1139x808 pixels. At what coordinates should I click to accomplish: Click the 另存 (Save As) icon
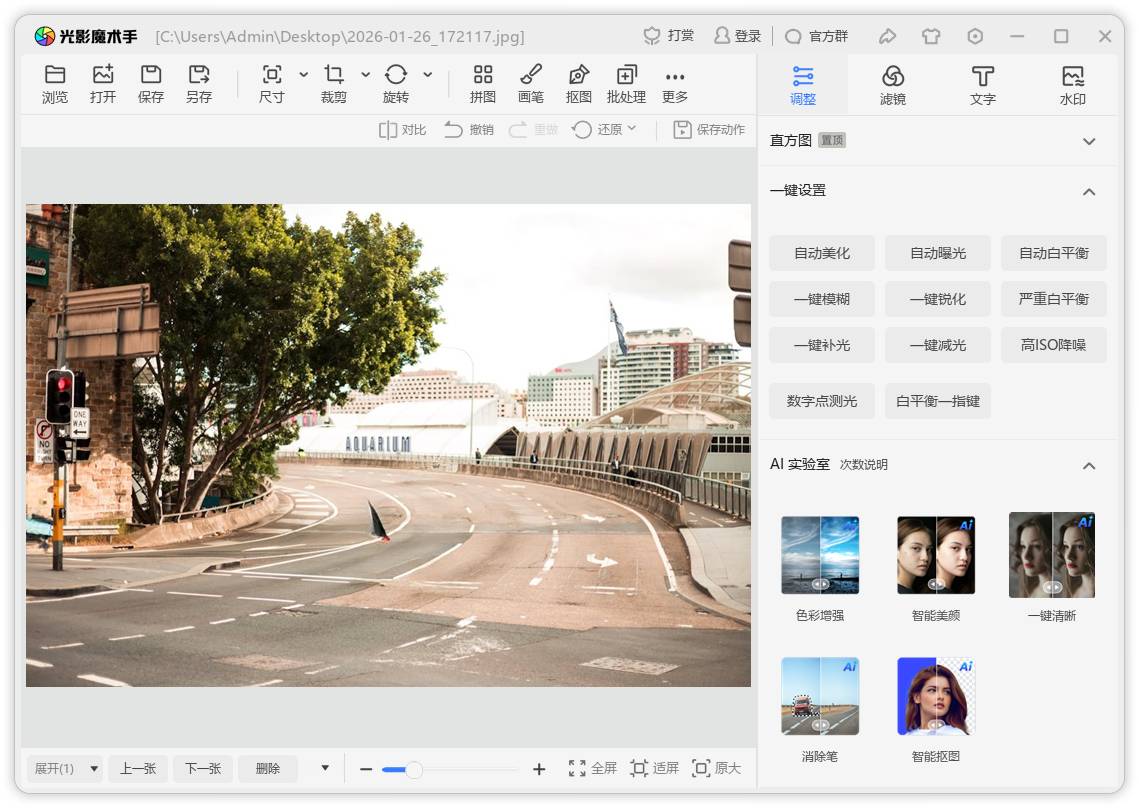(x=199, y=75)
